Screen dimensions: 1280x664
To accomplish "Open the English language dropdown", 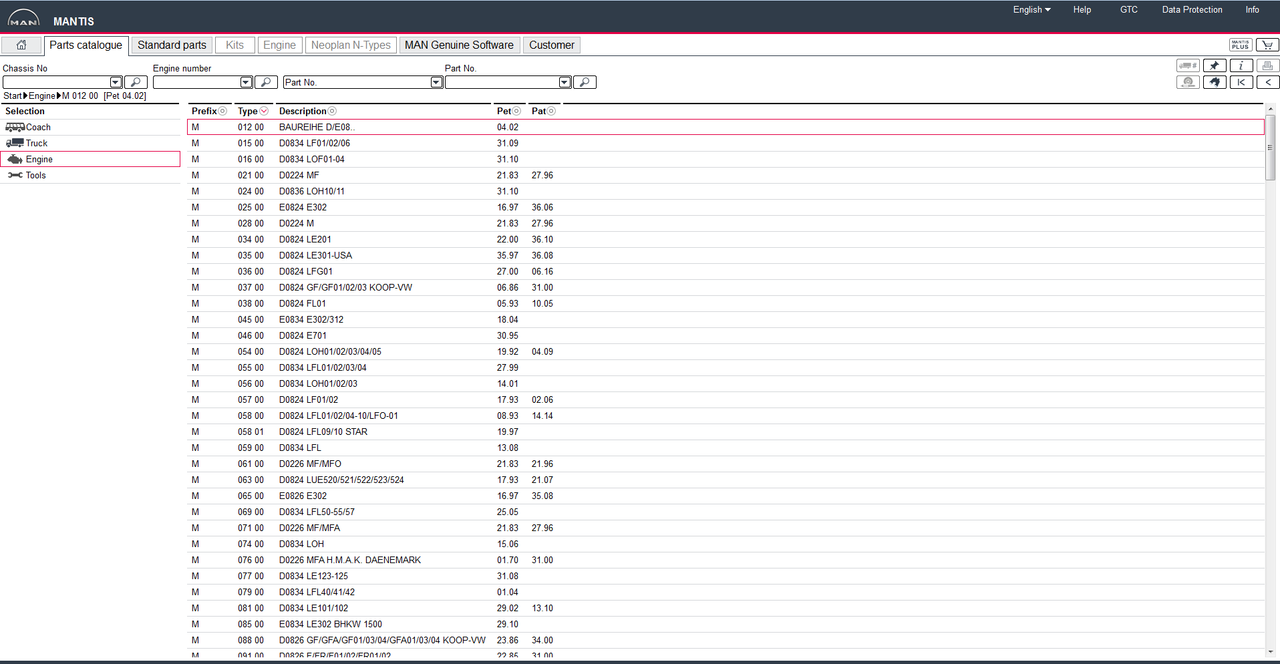I will [x=1031, y=10].
